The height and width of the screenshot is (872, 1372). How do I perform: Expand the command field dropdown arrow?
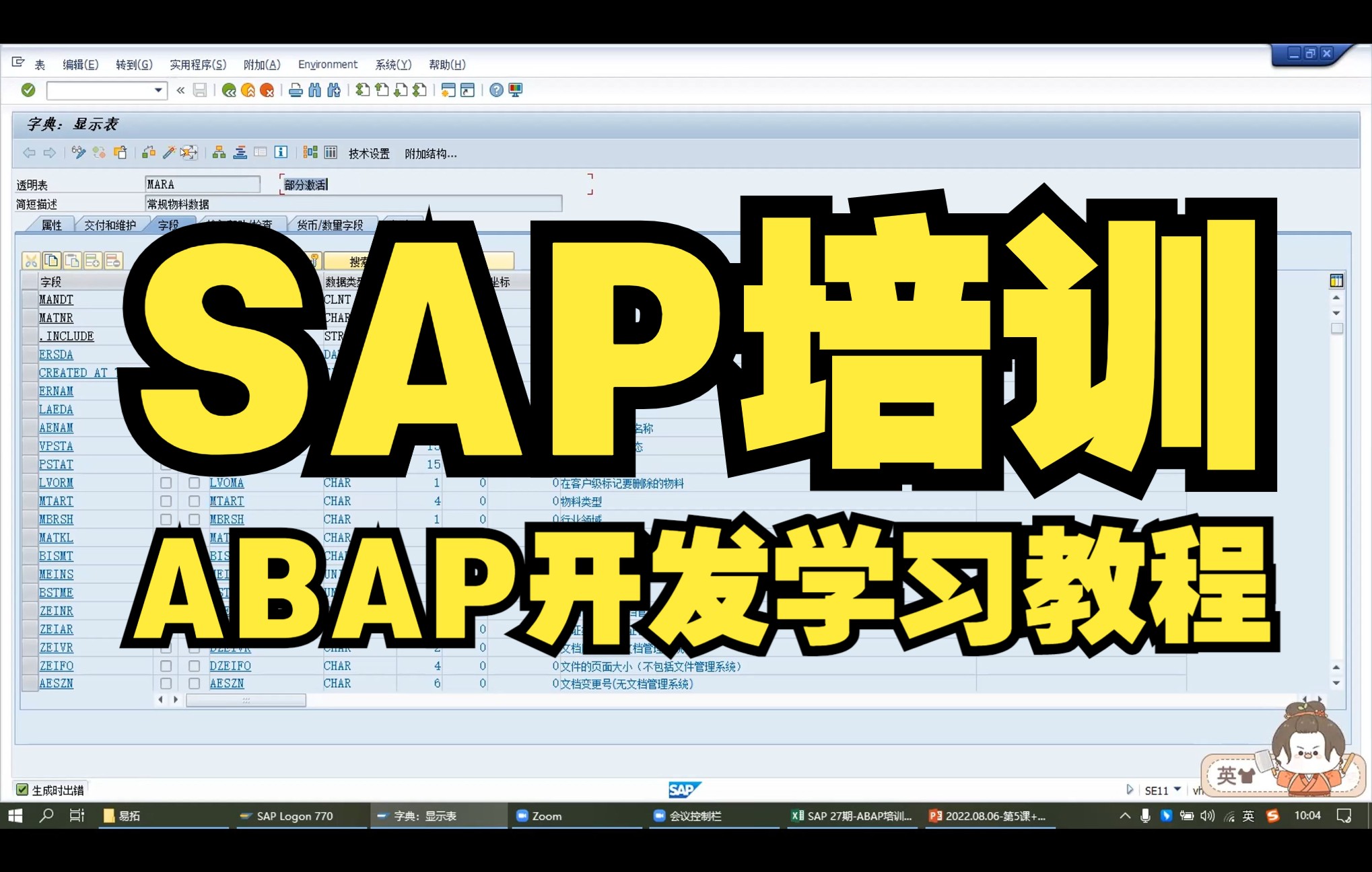point(158,90)
